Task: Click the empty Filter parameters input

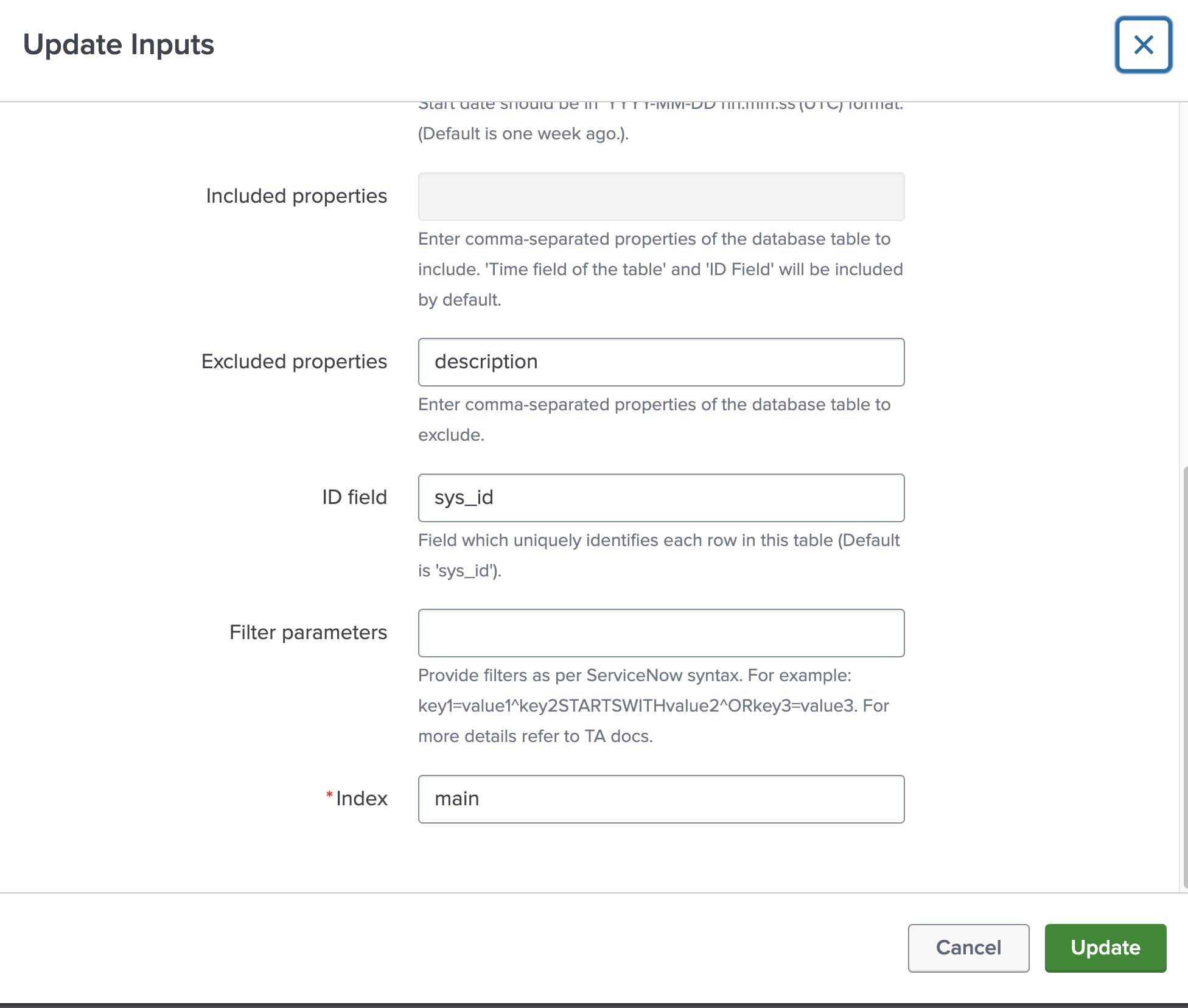Action: pyautogui.click(x=660, y=632)
